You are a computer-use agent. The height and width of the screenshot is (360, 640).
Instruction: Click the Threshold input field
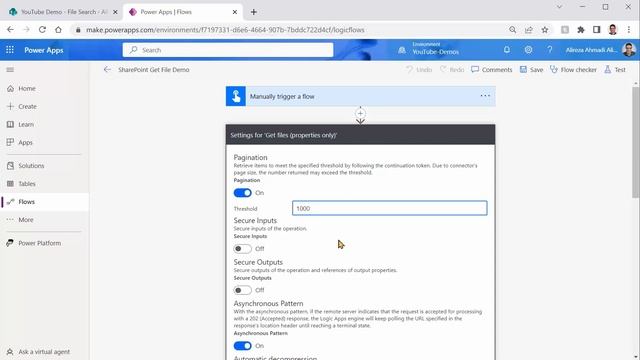click(x=390, y=208)
